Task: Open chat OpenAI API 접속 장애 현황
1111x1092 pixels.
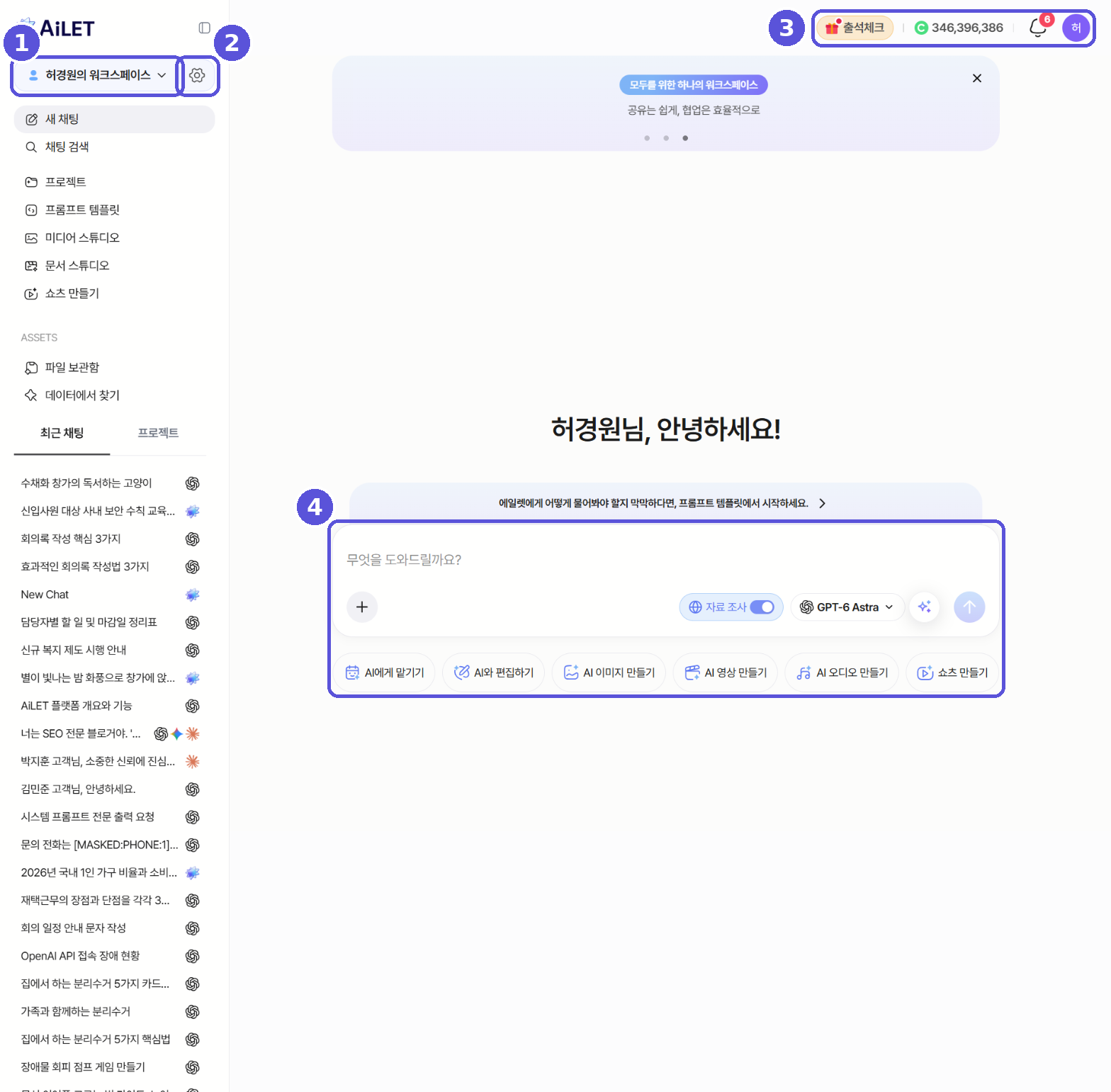Action: tap(110, 956)
